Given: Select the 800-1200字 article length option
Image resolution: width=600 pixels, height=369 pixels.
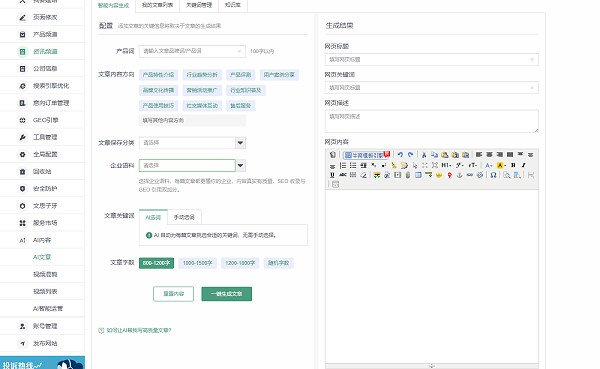Looking at the screenshot, I should pyautogui.click(x=156, y=263).
